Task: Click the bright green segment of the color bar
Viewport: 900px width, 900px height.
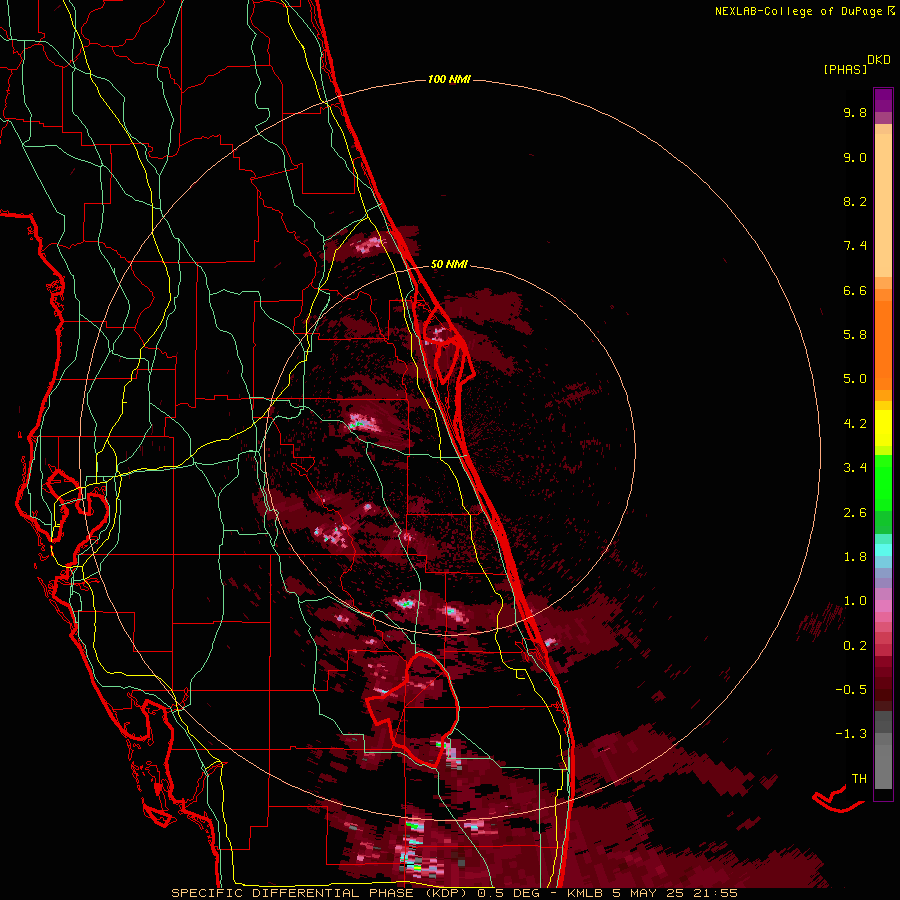Action: click(883, 483)
